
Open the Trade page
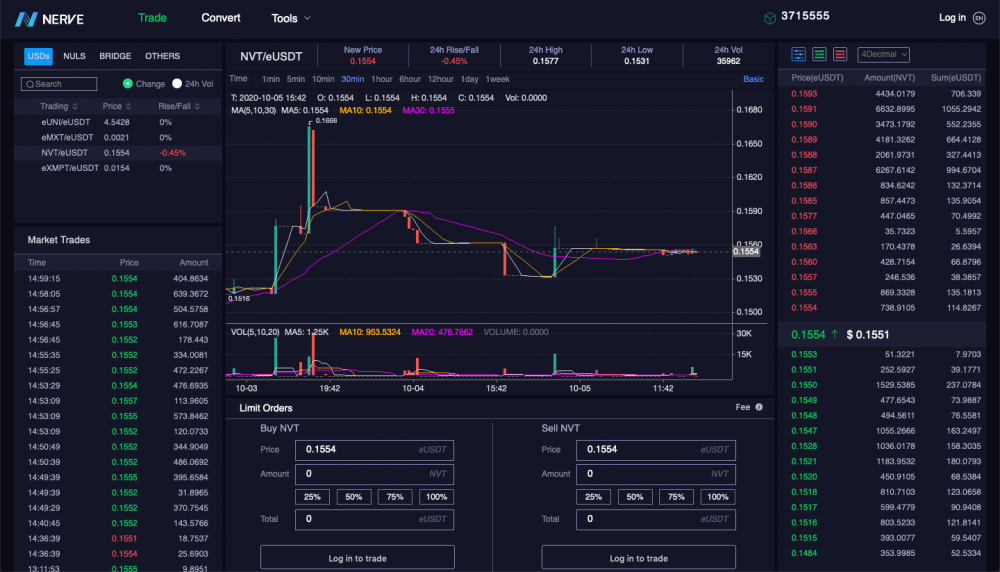pos(152,18)
